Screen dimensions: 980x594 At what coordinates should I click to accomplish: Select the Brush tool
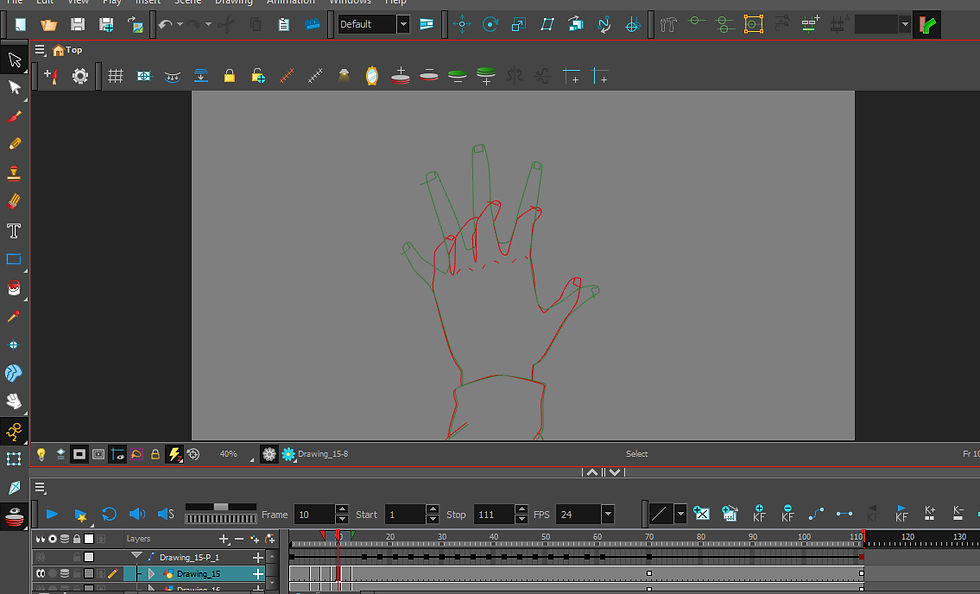coord(14,116)
